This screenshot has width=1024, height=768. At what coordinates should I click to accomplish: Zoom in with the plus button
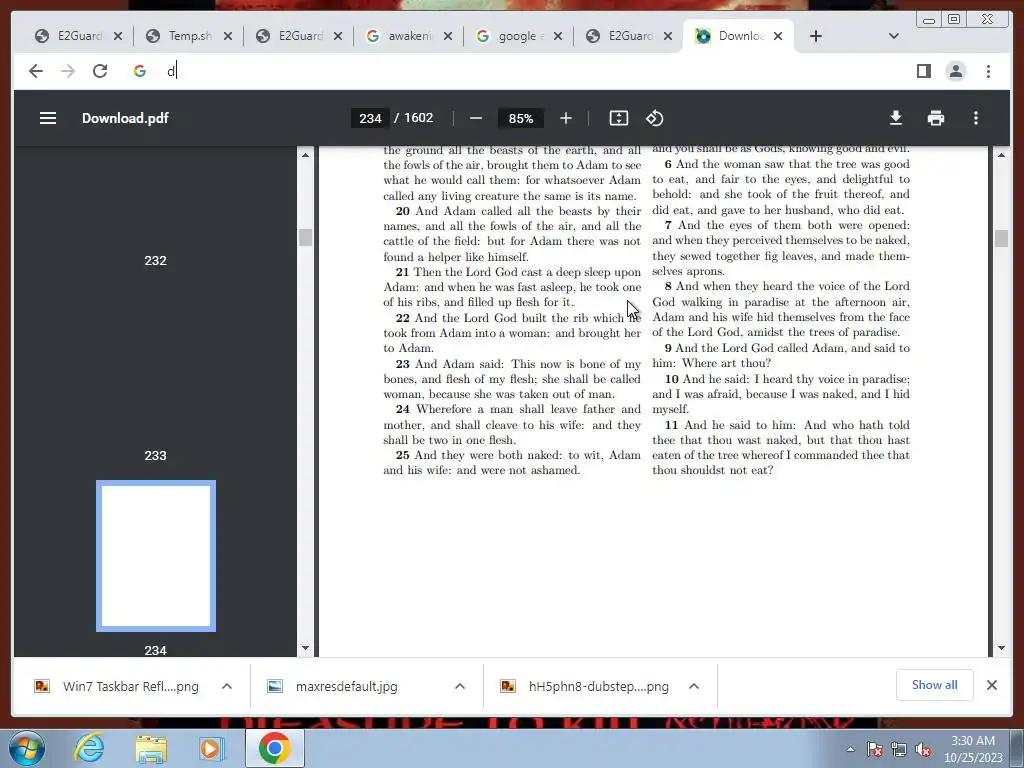(566, 118)
